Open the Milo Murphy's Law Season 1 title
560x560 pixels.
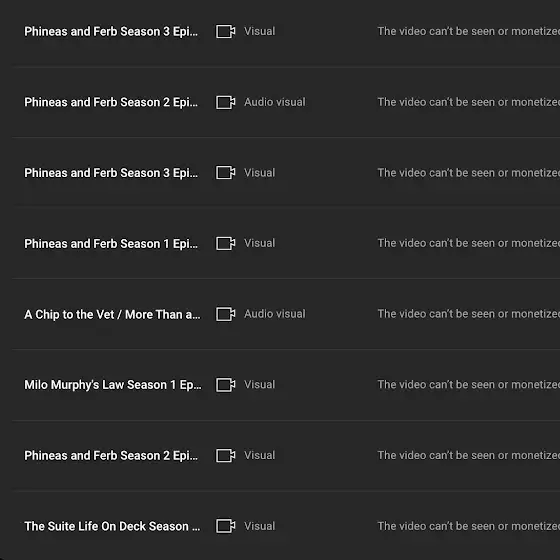coord(112,385)
